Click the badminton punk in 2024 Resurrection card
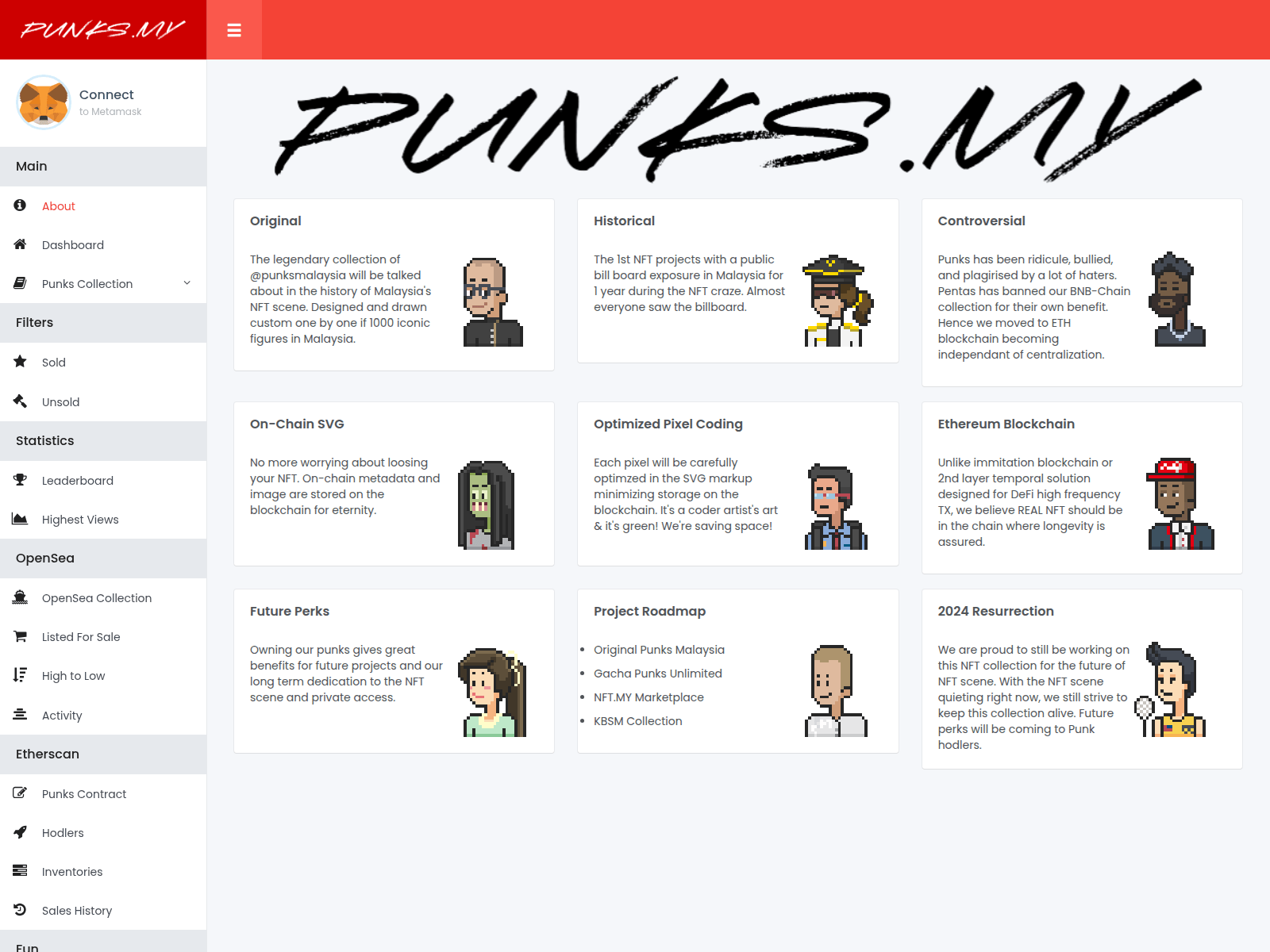1270x952 pixels. pyautogui.click(x=1170, y=689)
